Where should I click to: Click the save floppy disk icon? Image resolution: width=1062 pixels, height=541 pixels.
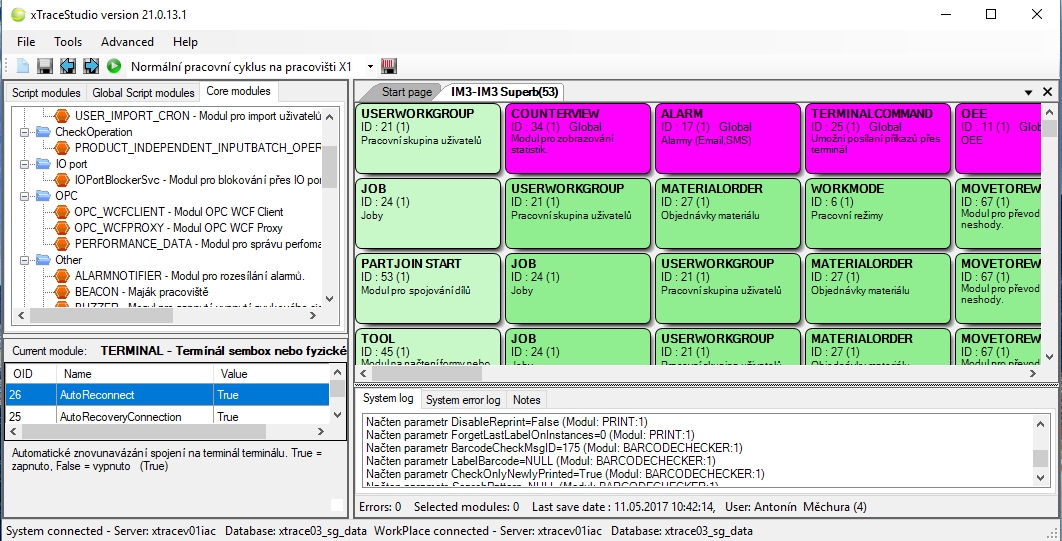click(45, 66)
